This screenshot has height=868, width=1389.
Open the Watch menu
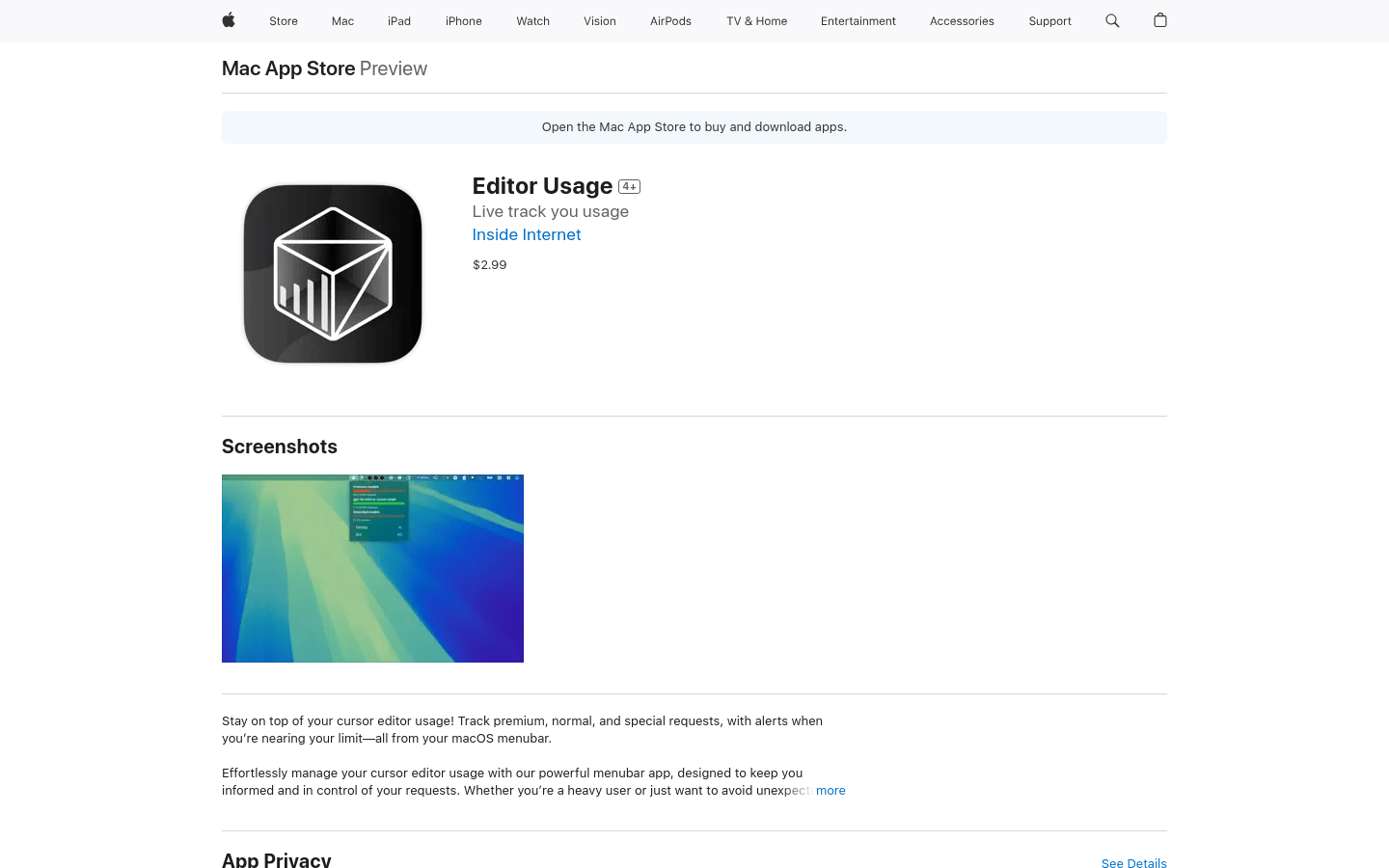[x=532, y=21]
